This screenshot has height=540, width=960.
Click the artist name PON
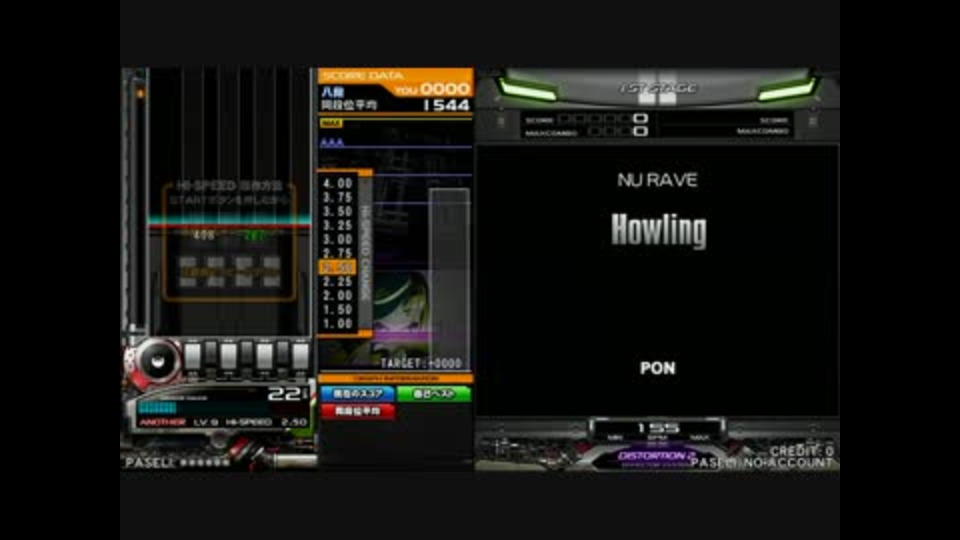point(658,368)
